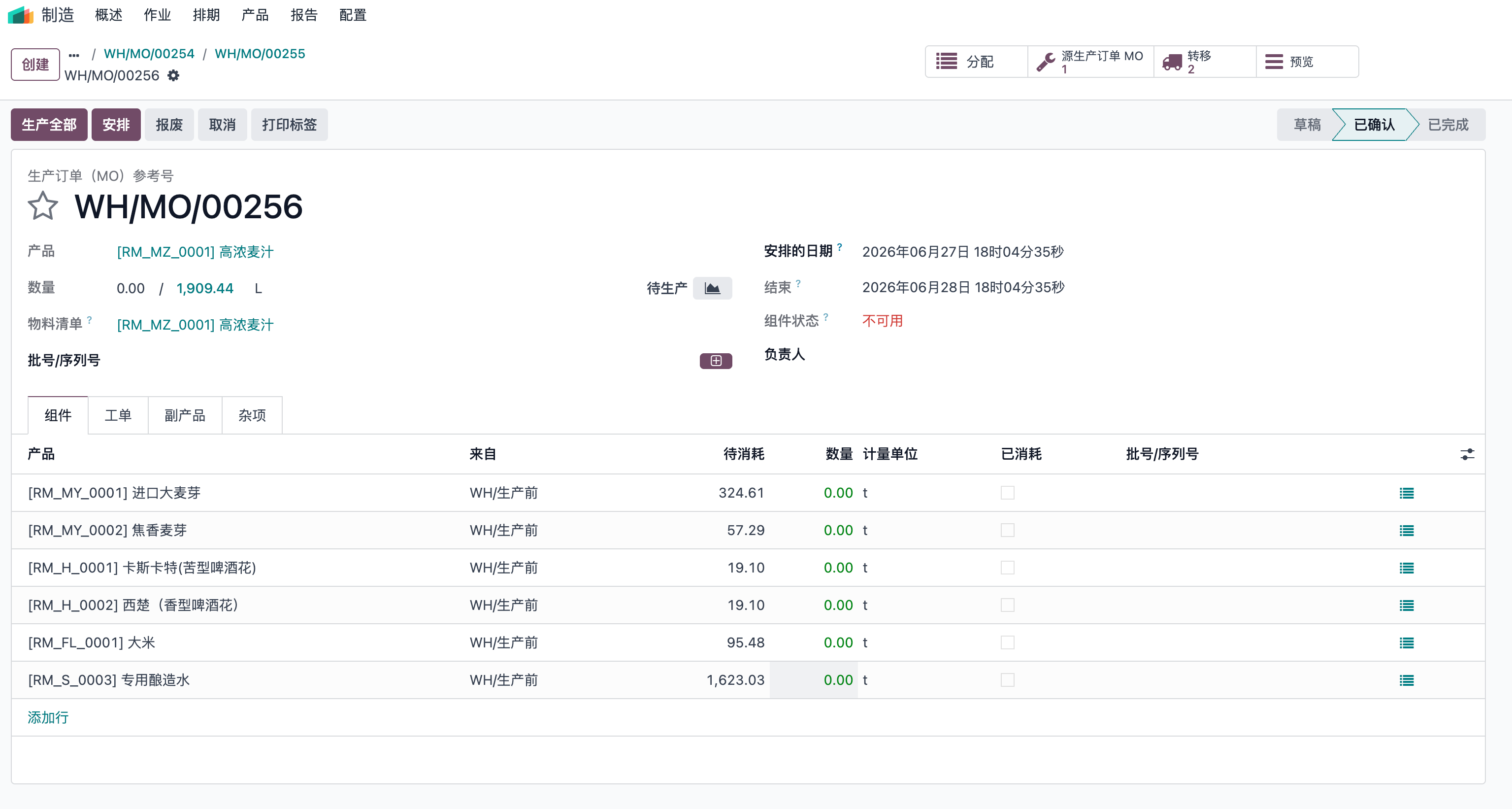This screenshot has width=1512, height=809.
Task: Click the 创建 button
Action: click(x=35, y=65)
